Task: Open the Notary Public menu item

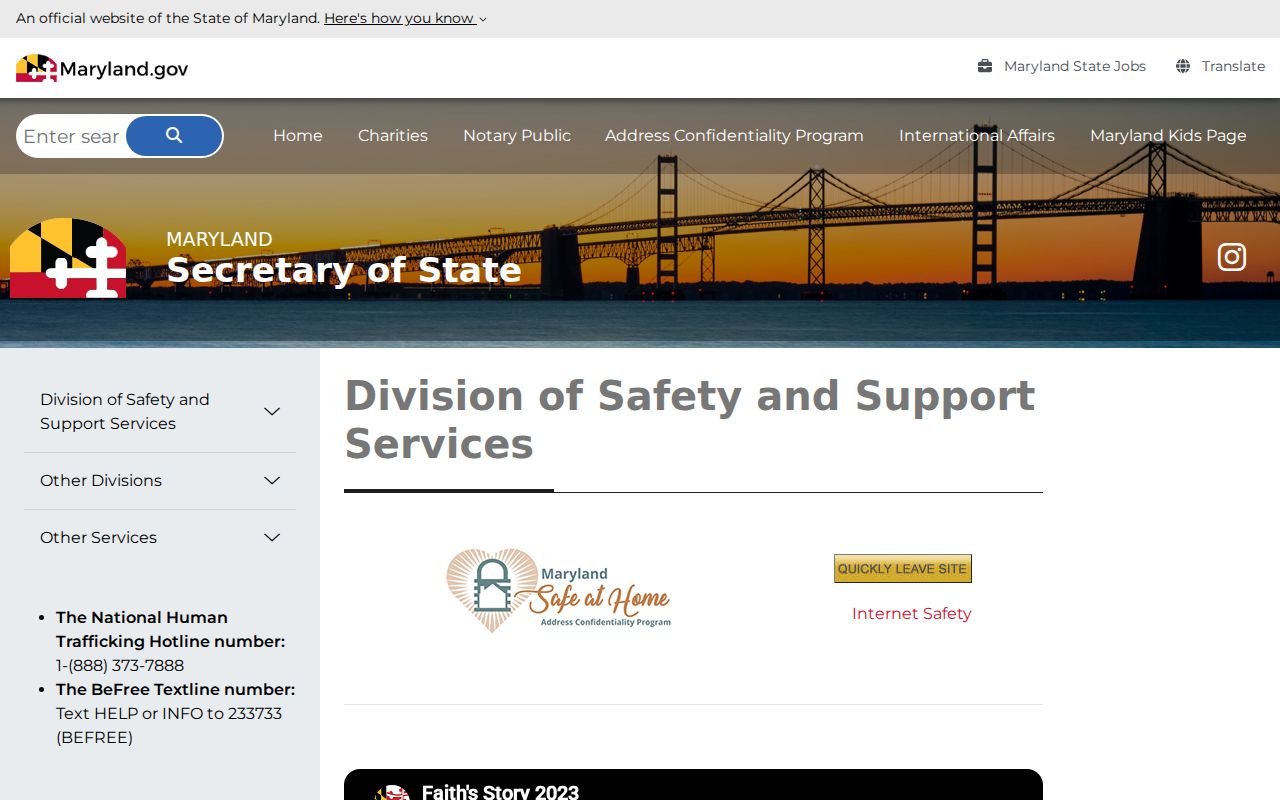Action: (x=517, y=135)
